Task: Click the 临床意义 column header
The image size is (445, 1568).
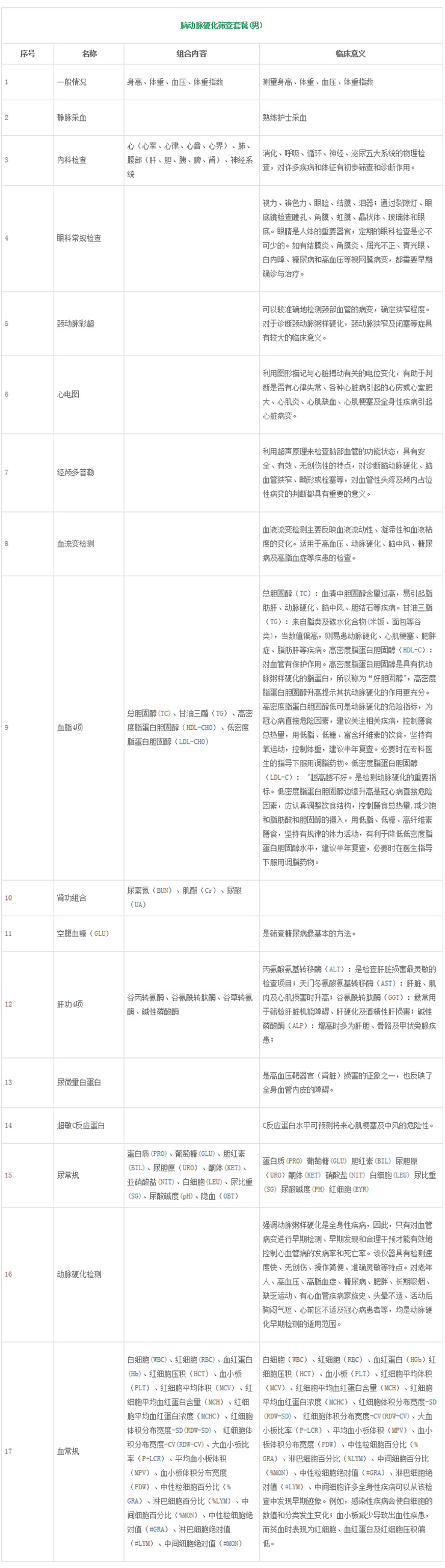Action: coord(351,53)
